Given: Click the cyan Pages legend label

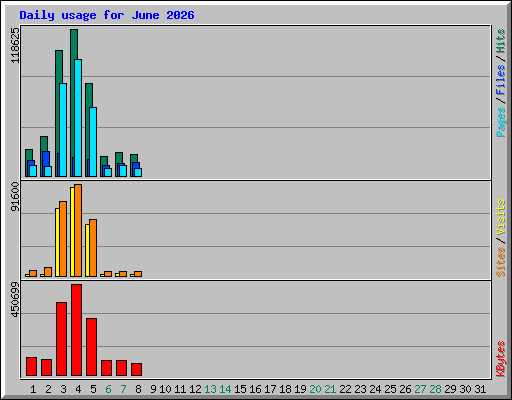Looking at the screenshot, I should tap(501, 122).
